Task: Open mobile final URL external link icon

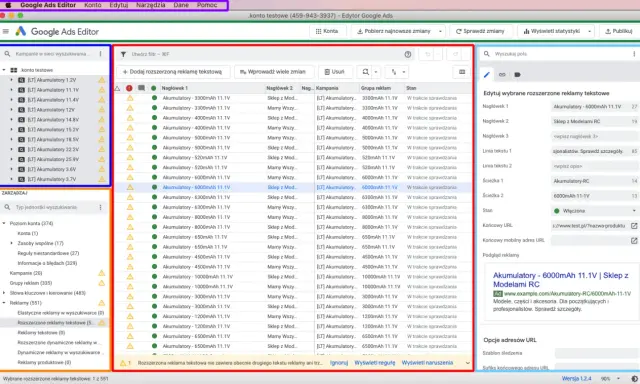Action: tap(634, 241)
